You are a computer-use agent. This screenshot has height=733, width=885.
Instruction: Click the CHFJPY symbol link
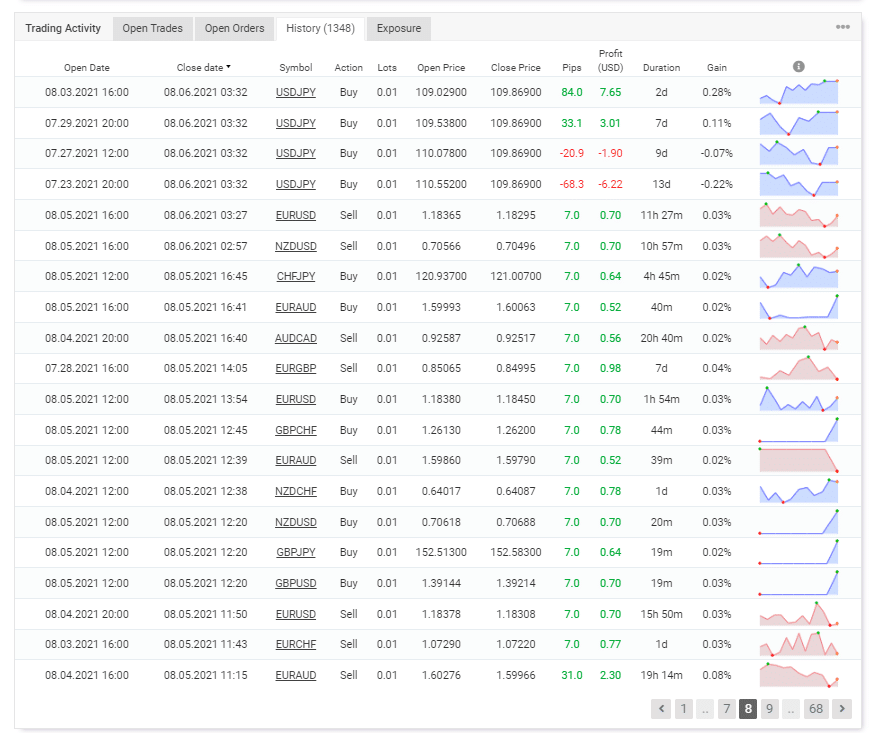tap(295, 276)
